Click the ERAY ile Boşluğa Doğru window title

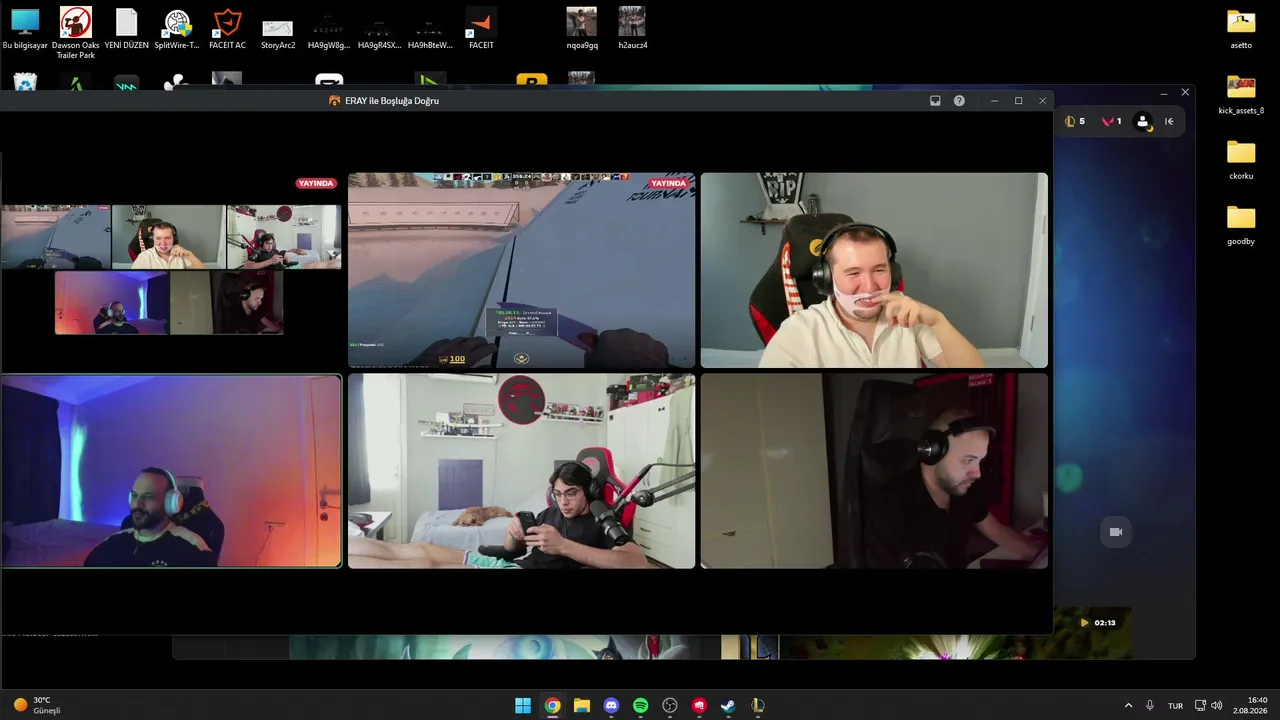pyautogui.click(x=392, y=101)
